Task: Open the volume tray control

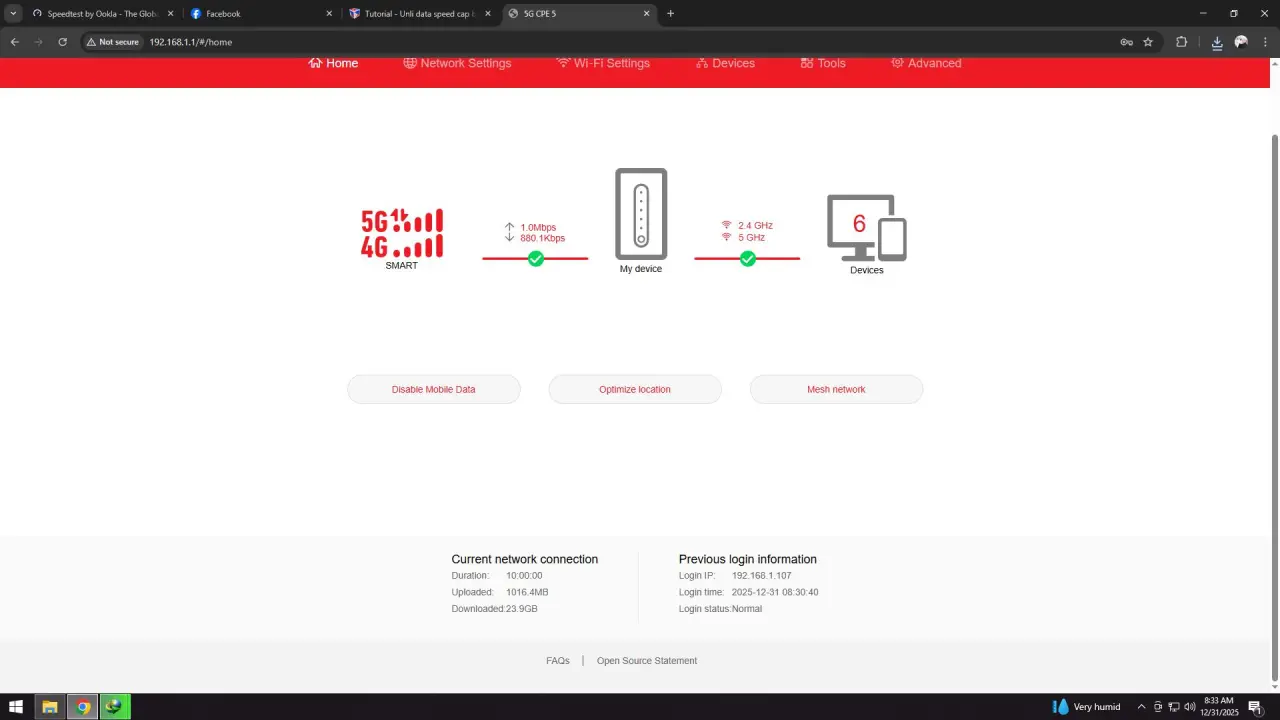Action: (1188, 707)
